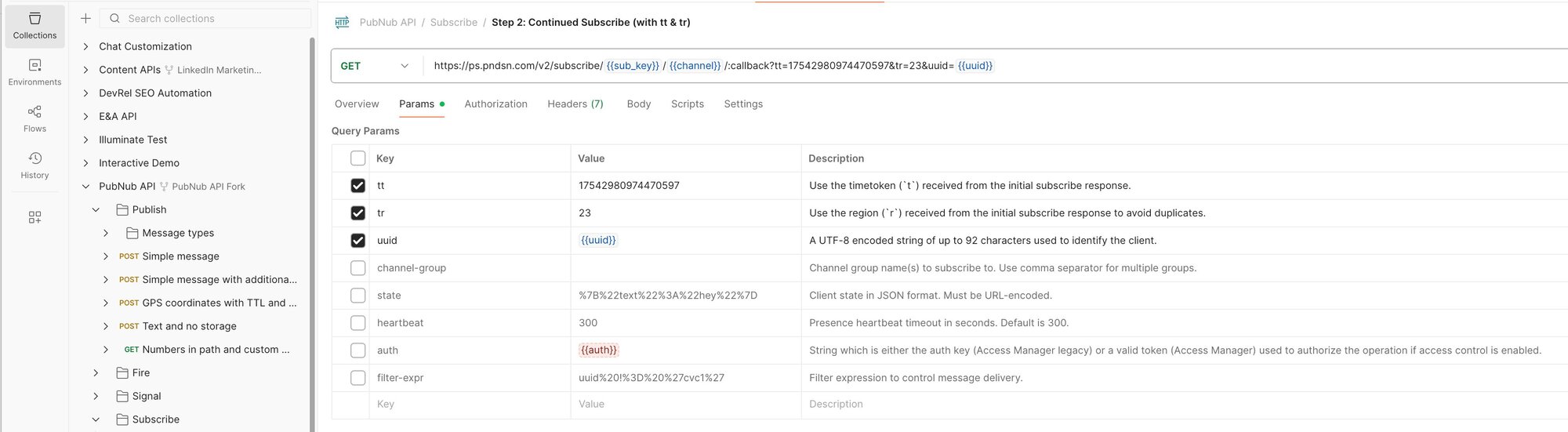Switch to the Authorization tab

[x=495, y=103]
